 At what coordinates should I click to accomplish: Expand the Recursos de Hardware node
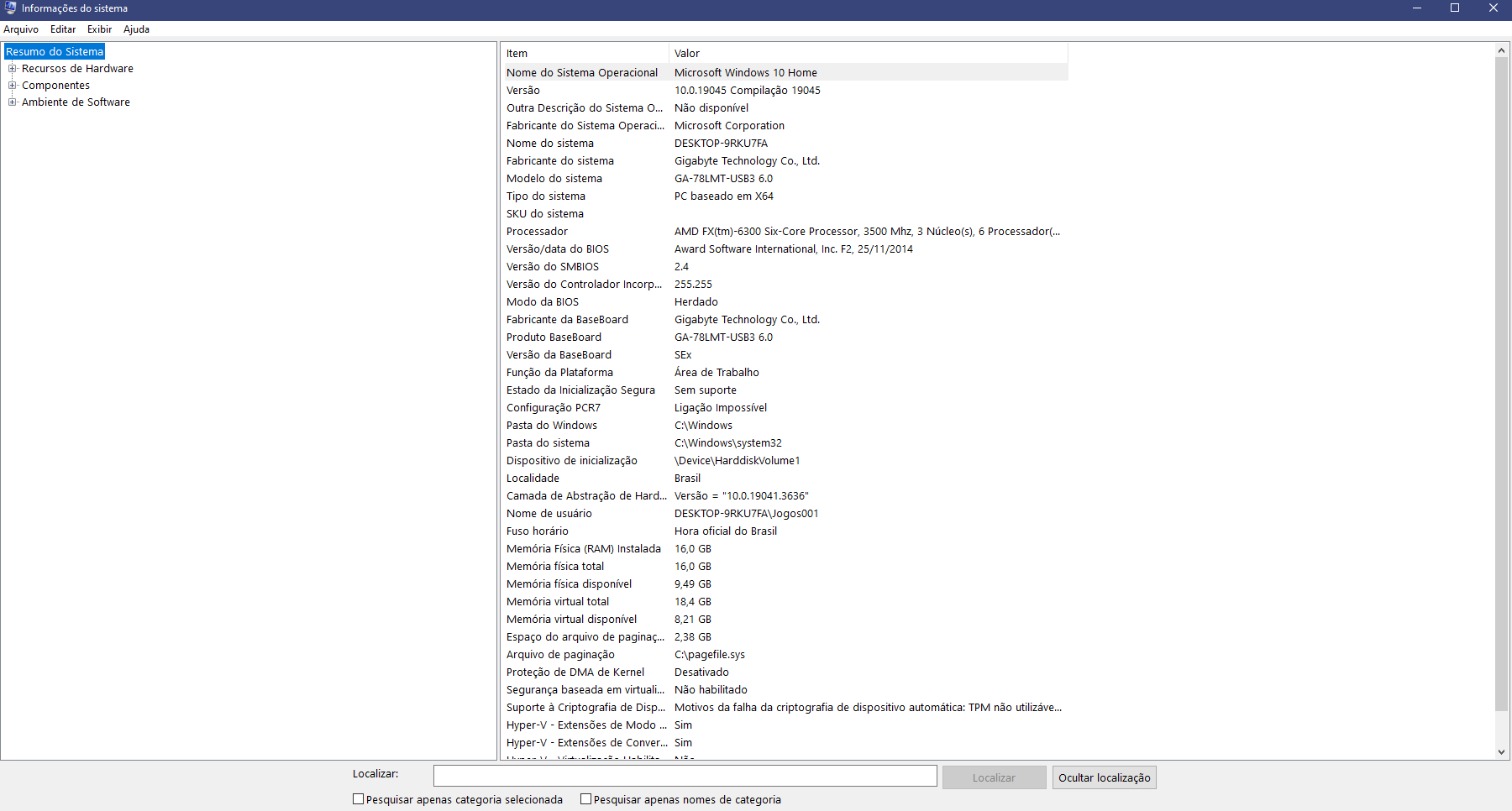(13, 69)
